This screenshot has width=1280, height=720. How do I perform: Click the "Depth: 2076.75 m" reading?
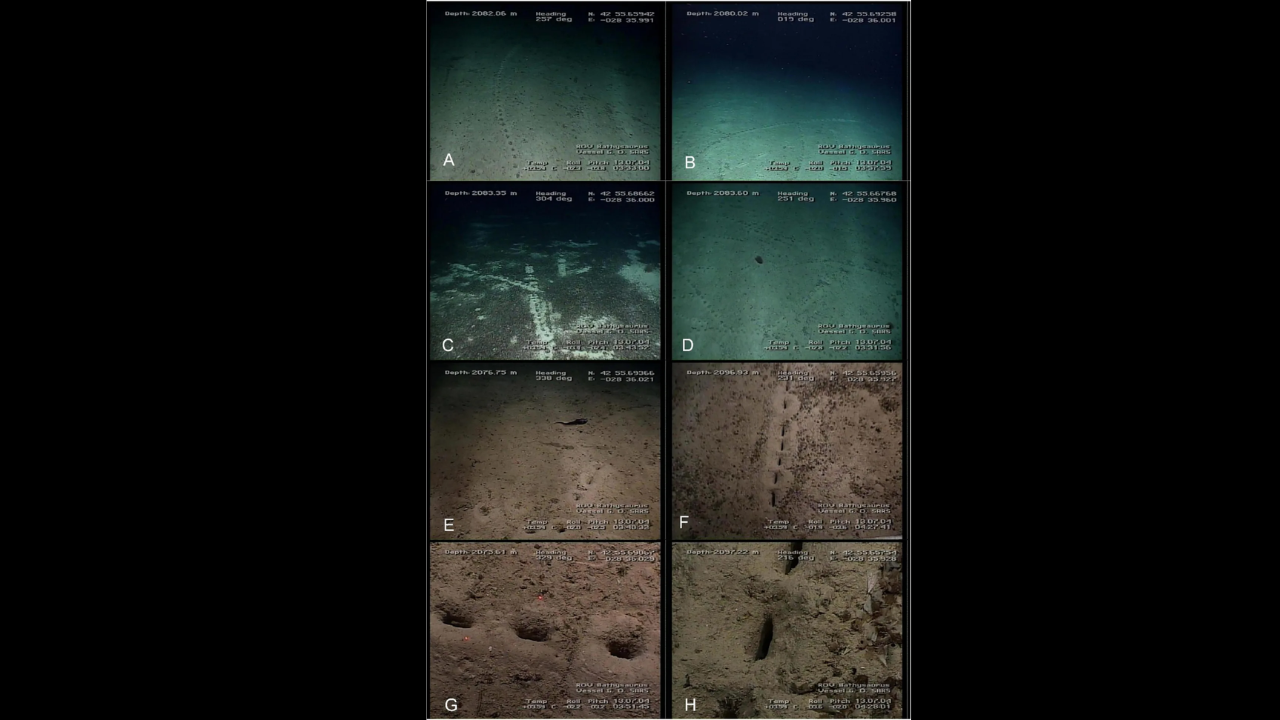[480, 372]
